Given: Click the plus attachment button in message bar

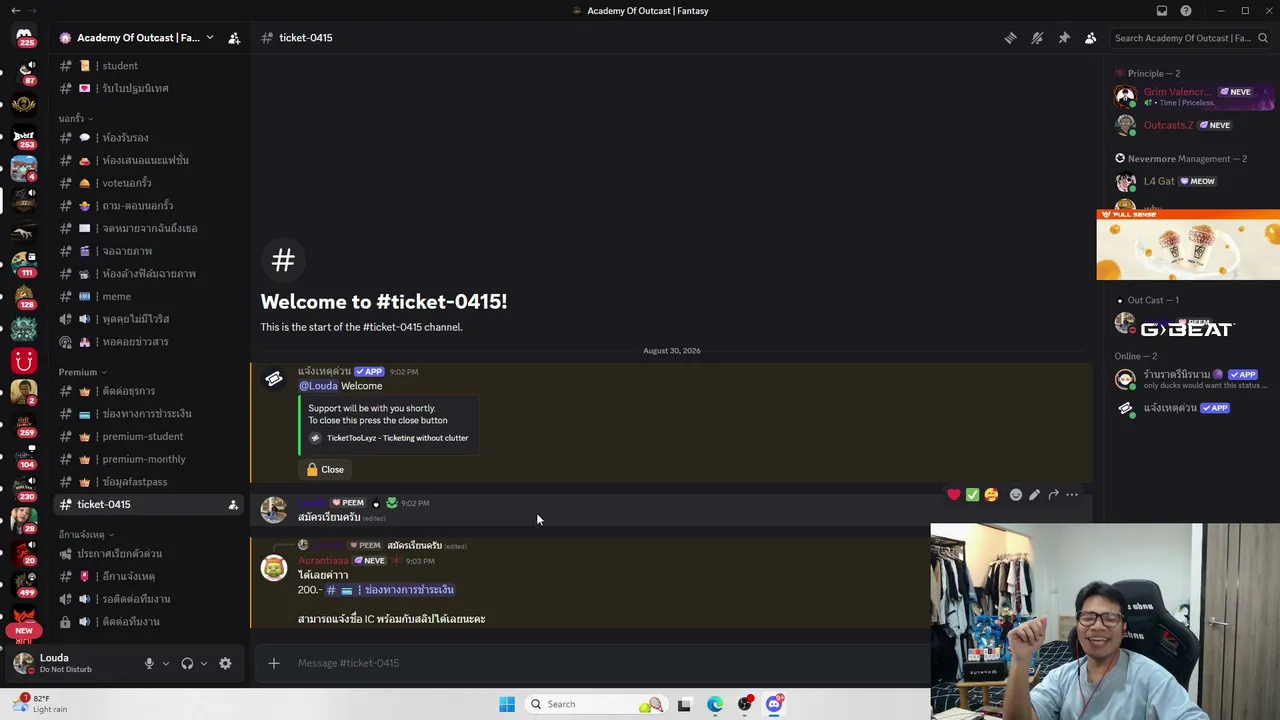Looking at the screenshot, I should point(273,663).
